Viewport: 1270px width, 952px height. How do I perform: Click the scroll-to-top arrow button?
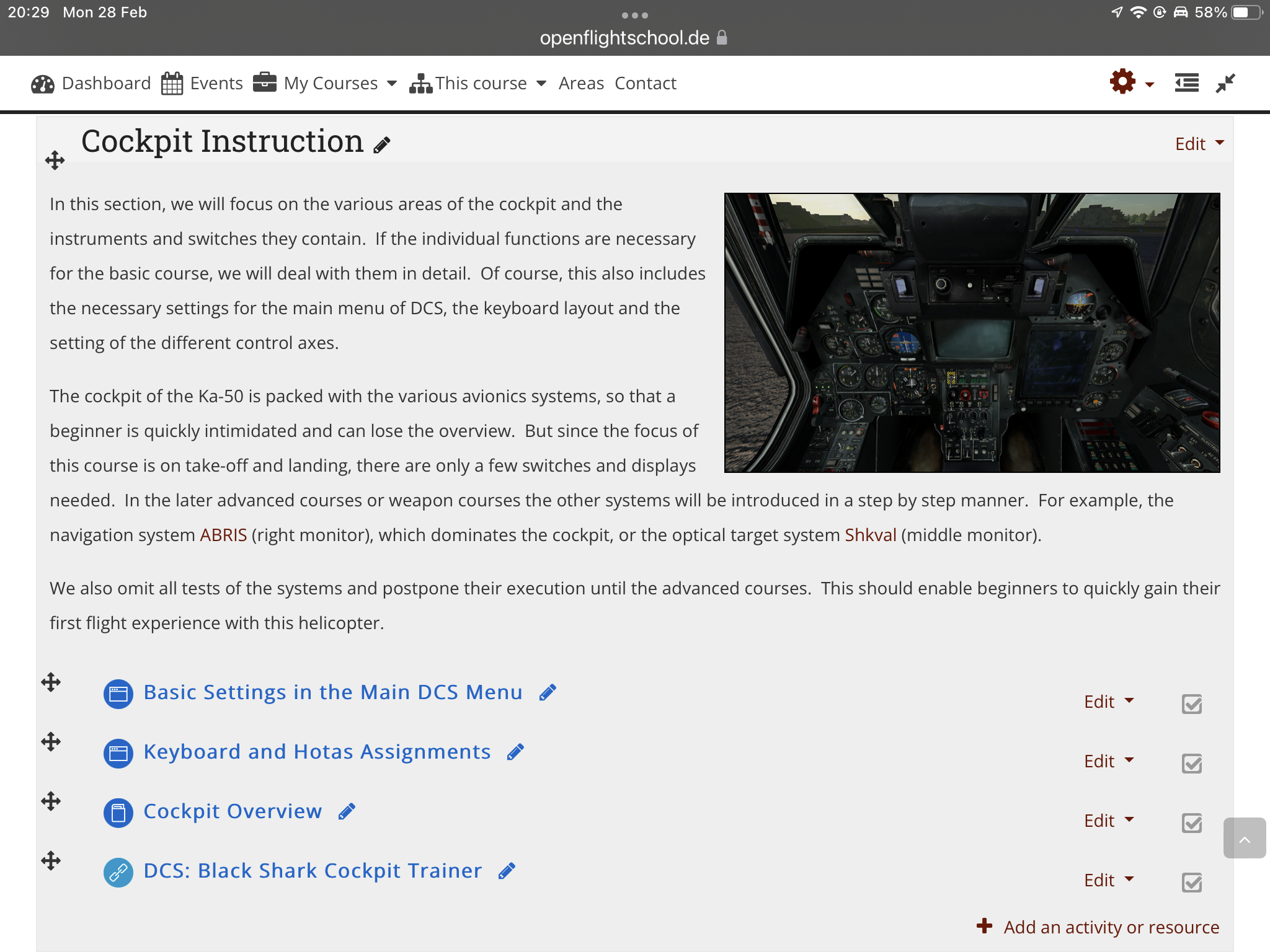point(1244,839)
